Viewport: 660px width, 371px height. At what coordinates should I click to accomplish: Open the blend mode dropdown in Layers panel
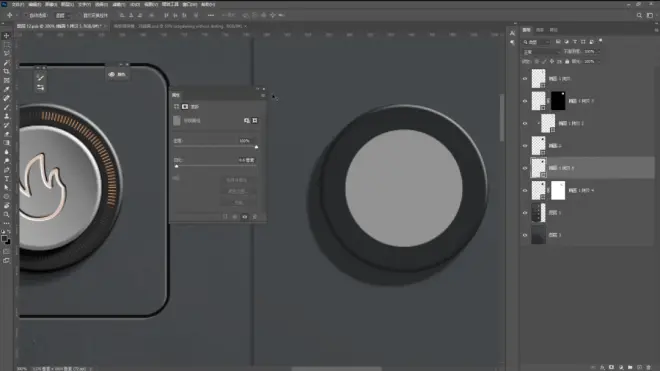541,52
